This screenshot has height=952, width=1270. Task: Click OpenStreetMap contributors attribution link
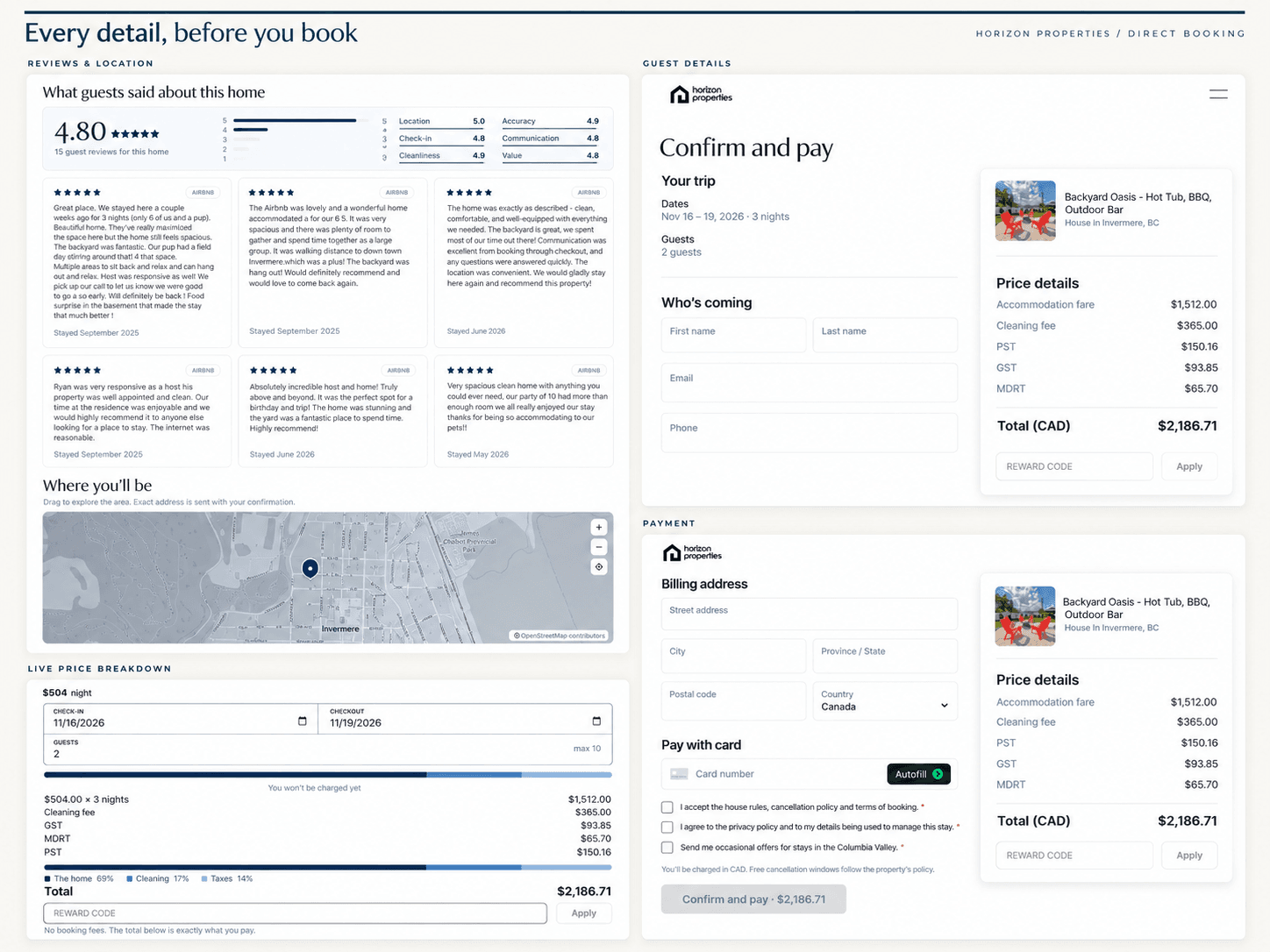click(x=560, y=636)
